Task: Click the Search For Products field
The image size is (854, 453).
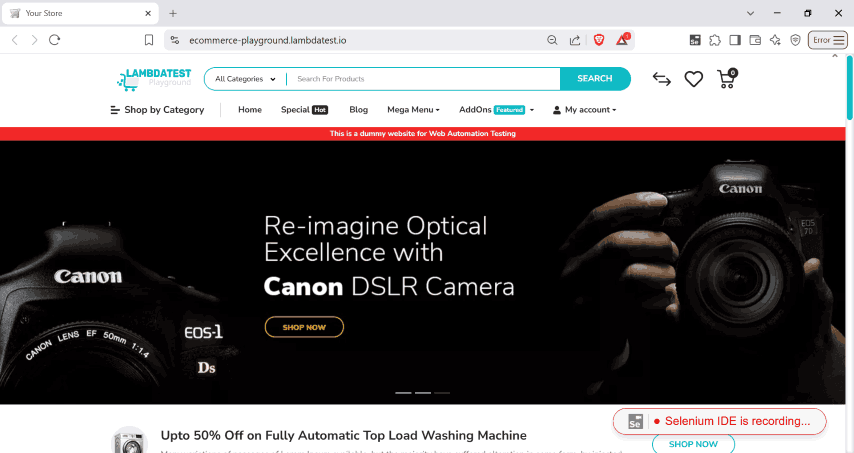Action: pyautogui.click(x=423, y=79)
